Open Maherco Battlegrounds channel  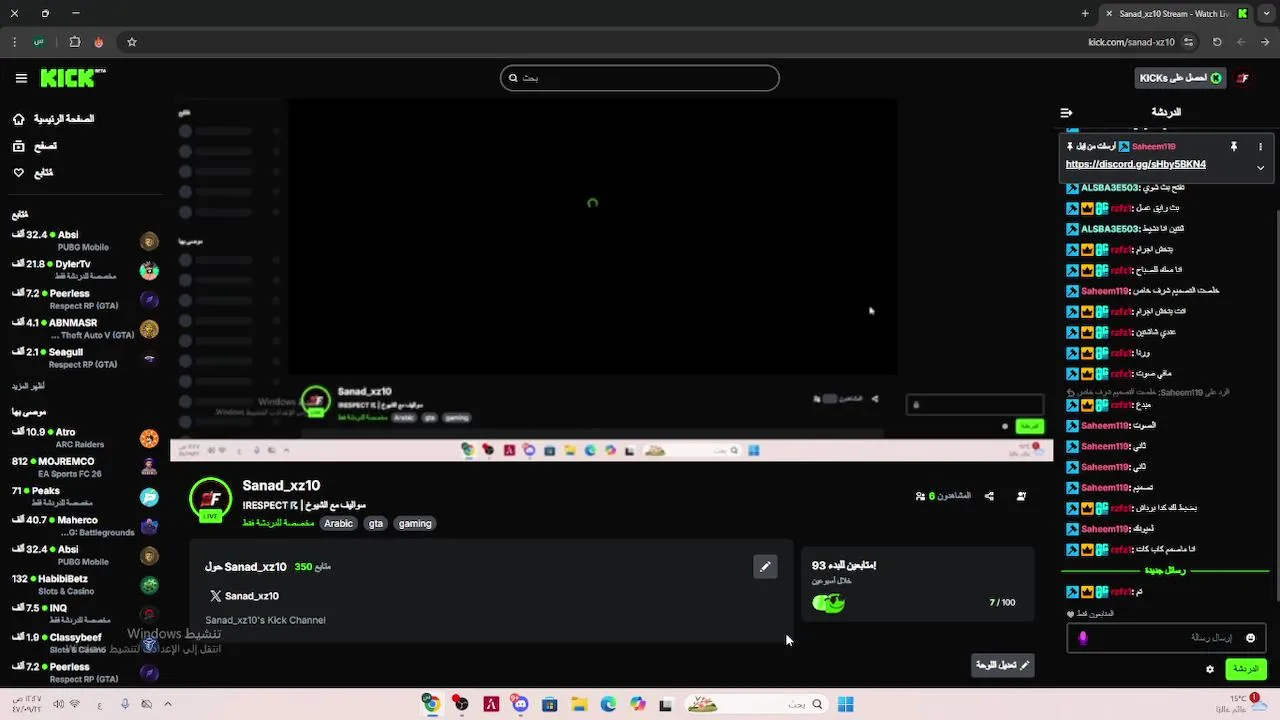(84, 526)
